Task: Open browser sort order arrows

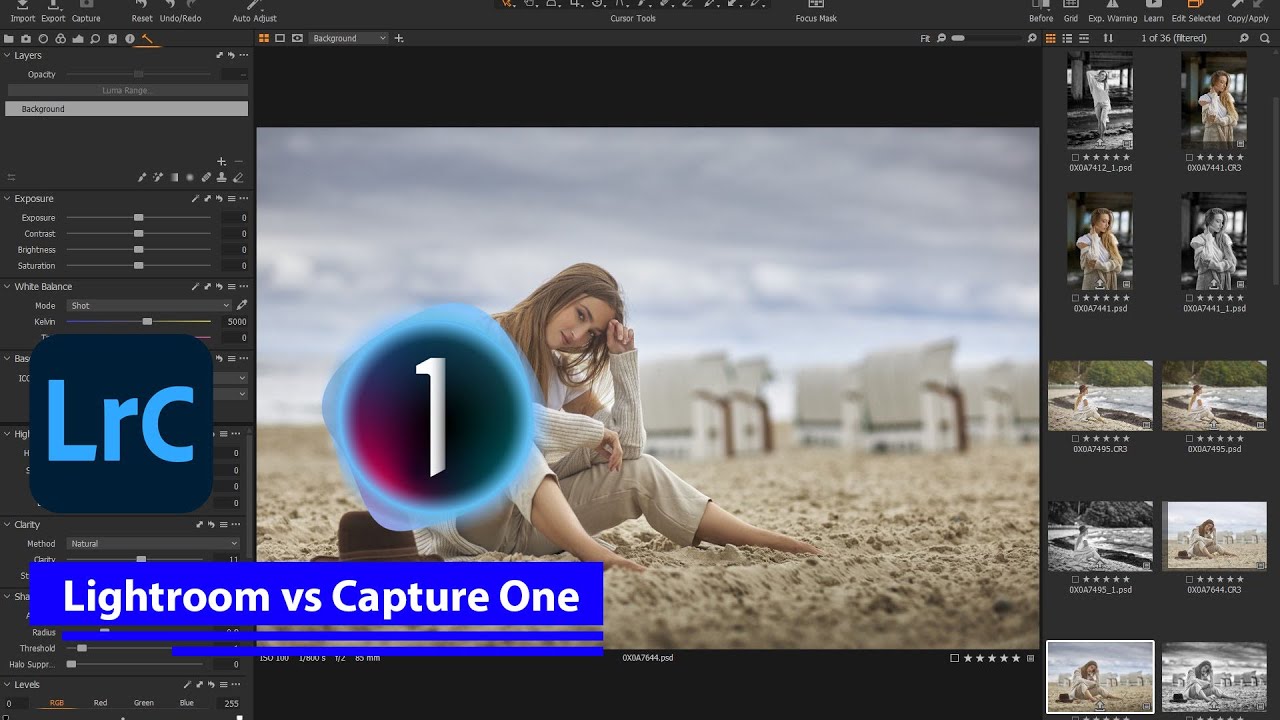Action: tap(1107, 38)
